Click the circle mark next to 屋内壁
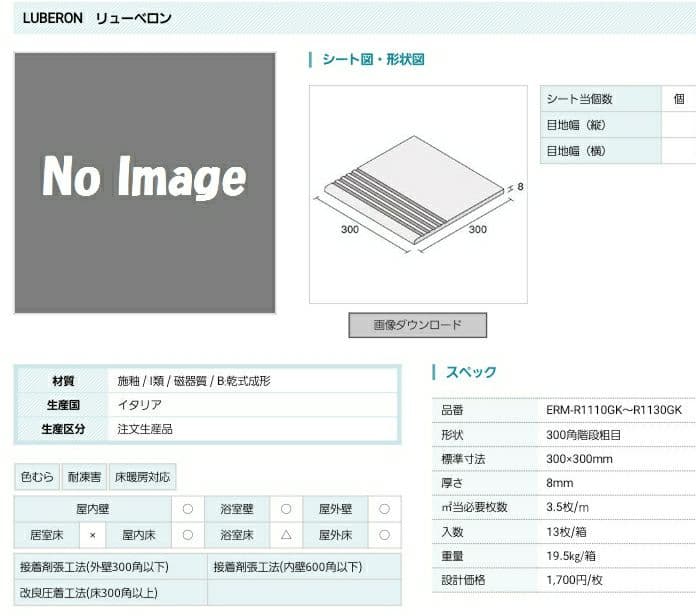696x616 pixels. [x=188, y=509]
